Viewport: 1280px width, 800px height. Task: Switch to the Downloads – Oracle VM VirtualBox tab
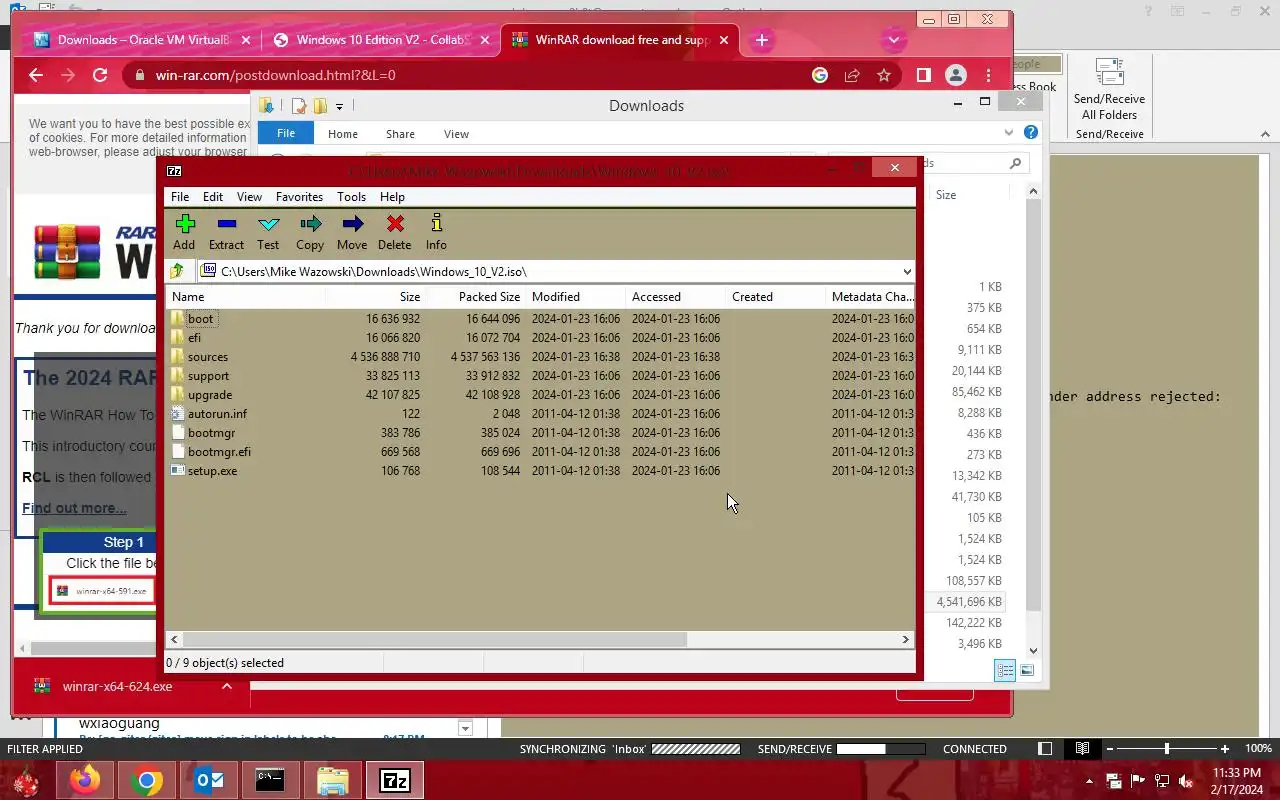coord(143,40)
